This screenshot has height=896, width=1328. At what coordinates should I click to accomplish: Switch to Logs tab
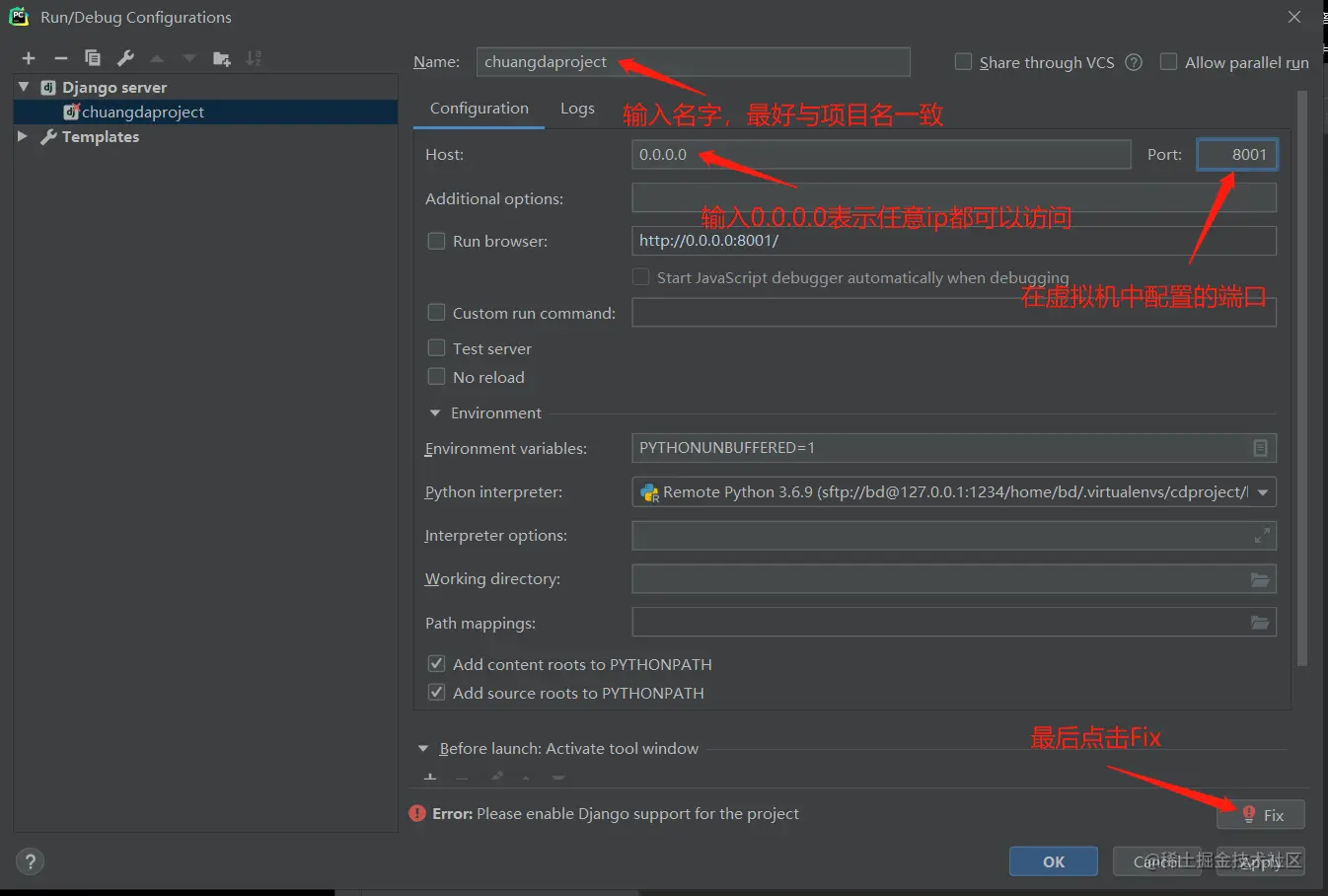pyautogui.click(x=577, y=109)
